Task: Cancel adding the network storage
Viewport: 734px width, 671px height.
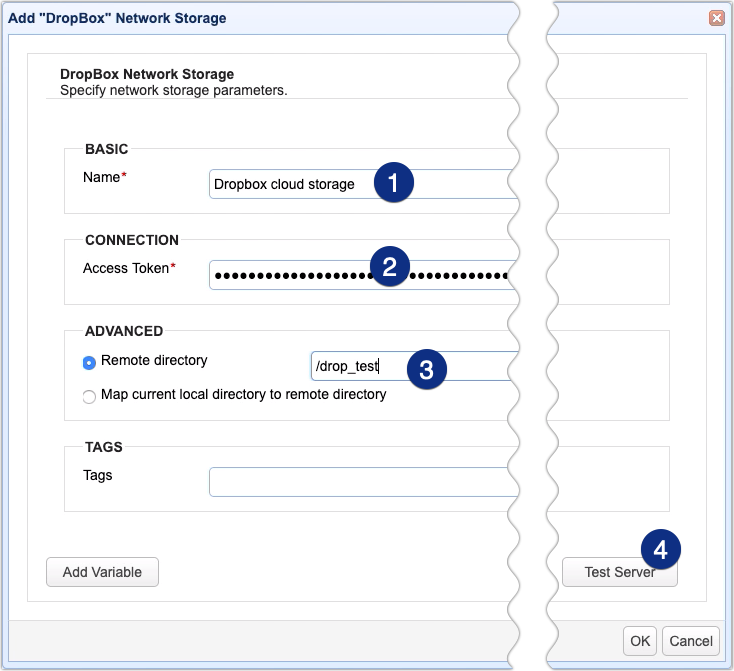Action: tap(691, 641)
